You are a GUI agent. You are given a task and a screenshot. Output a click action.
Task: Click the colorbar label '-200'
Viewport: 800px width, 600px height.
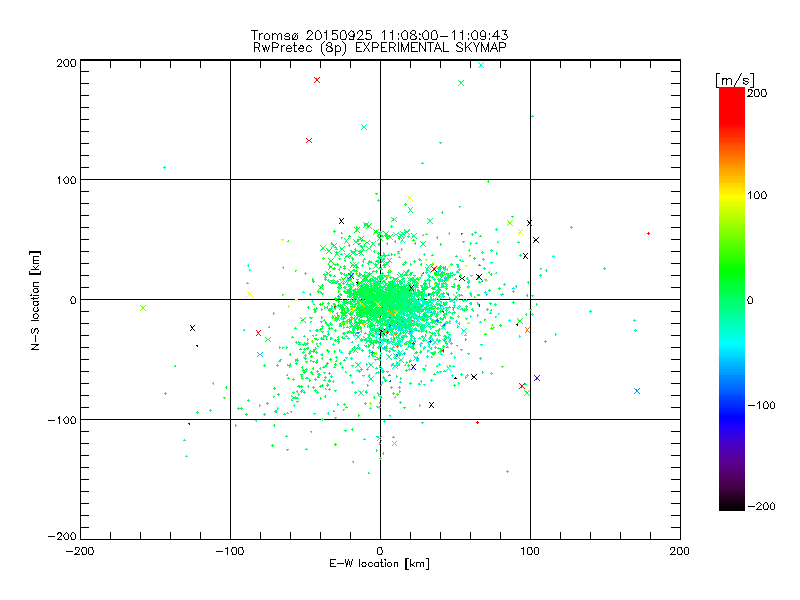click(761, 506)
